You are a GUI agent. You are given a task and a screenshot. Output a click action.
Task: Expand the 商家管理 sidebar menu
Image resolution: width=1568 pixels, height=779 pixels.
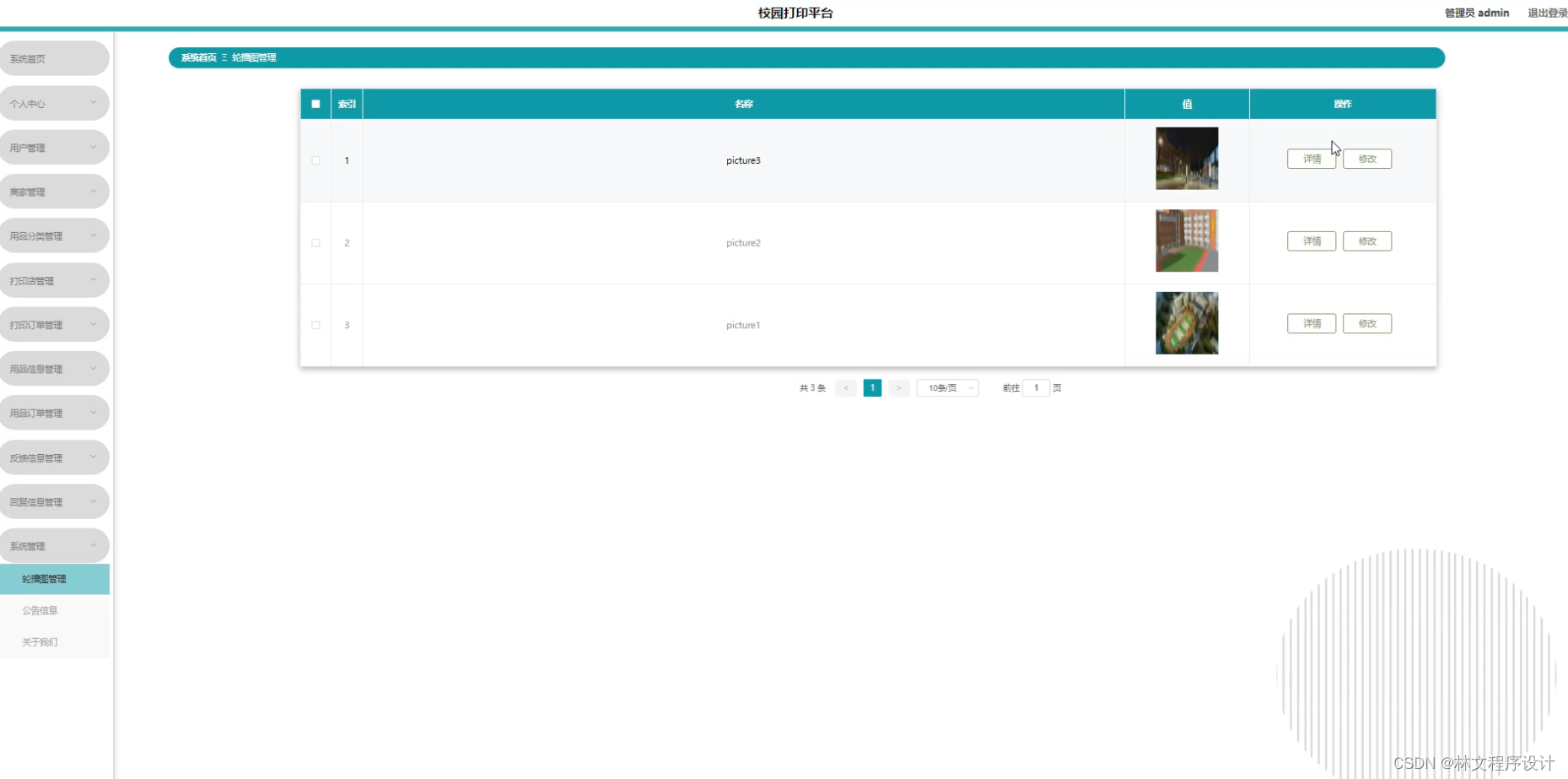pyautogui.click(x=54, y=192)
